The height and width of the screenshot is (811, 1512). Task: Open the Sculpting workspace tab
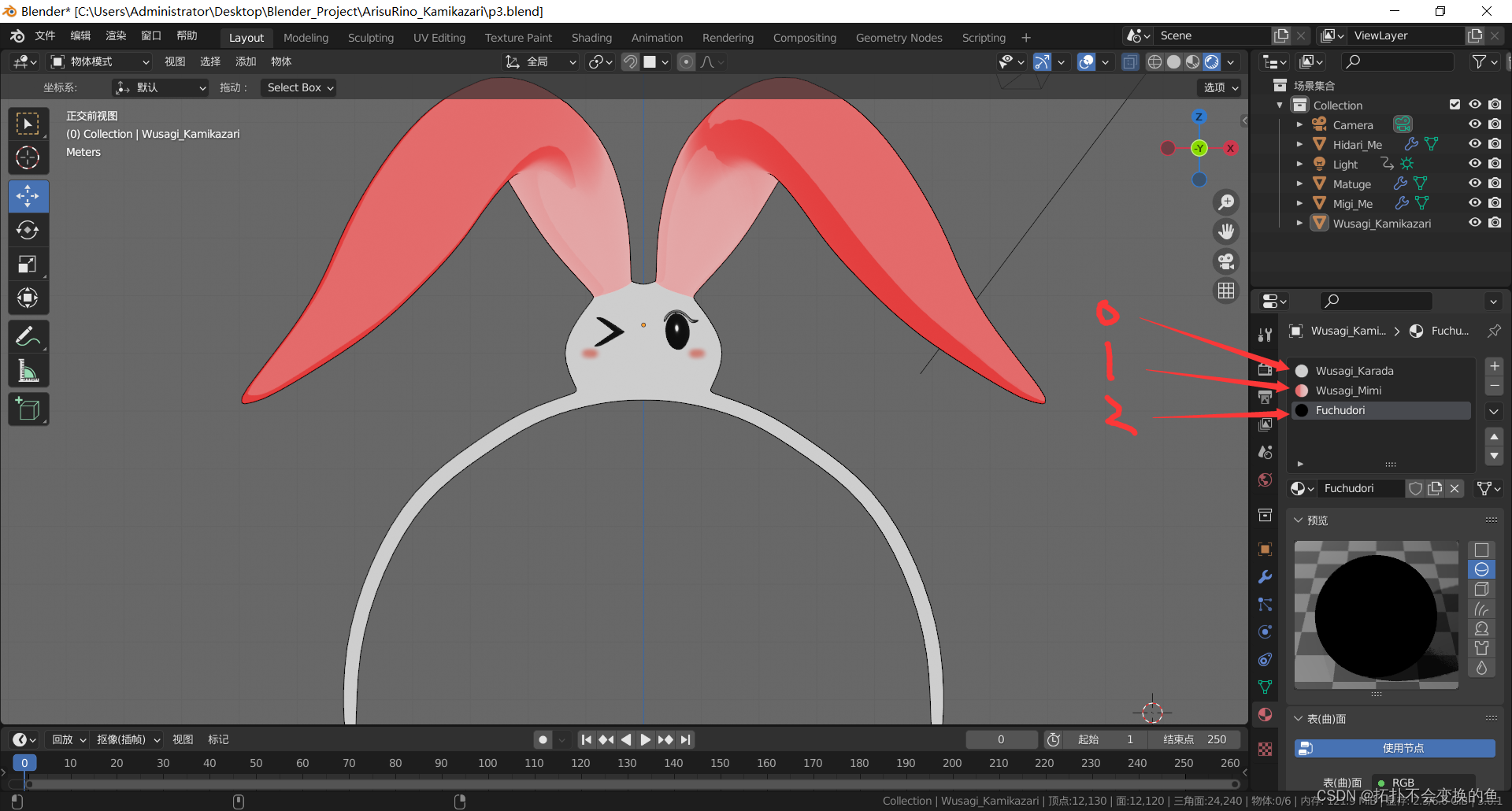tap(370, 37)
